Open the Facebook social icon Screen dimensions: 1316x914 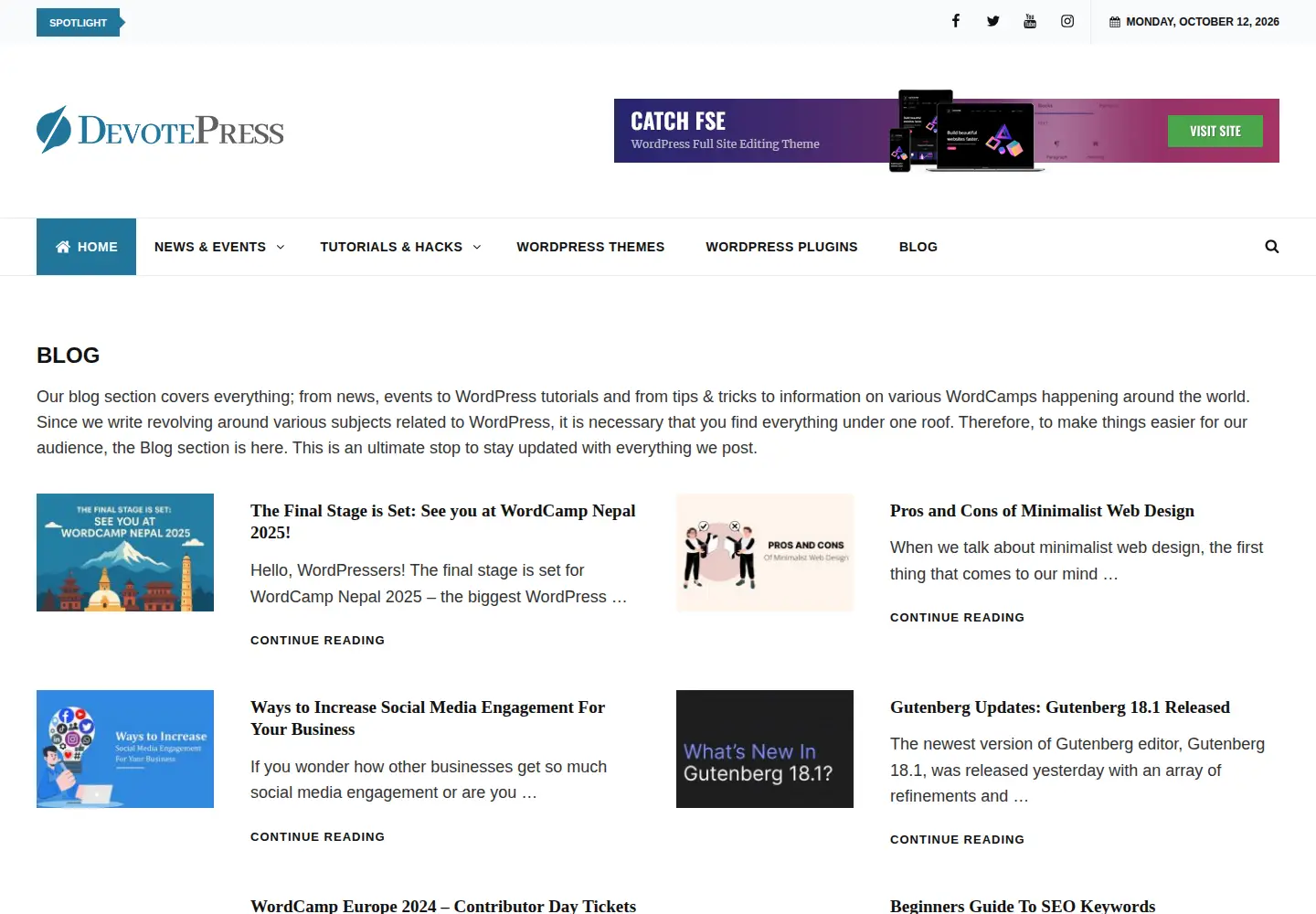click(x=956, y=21)
